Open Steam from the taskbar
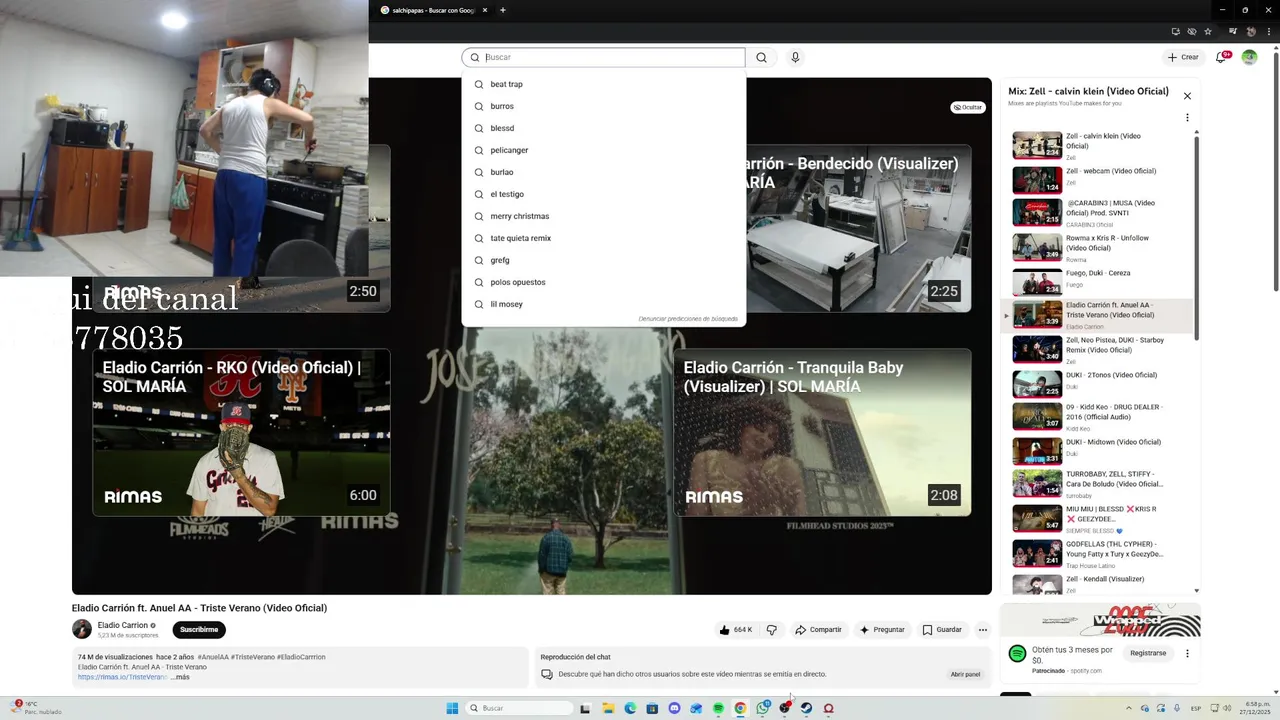The height and width of the screenshot is (720, 1280). click(x=806, y=708)
